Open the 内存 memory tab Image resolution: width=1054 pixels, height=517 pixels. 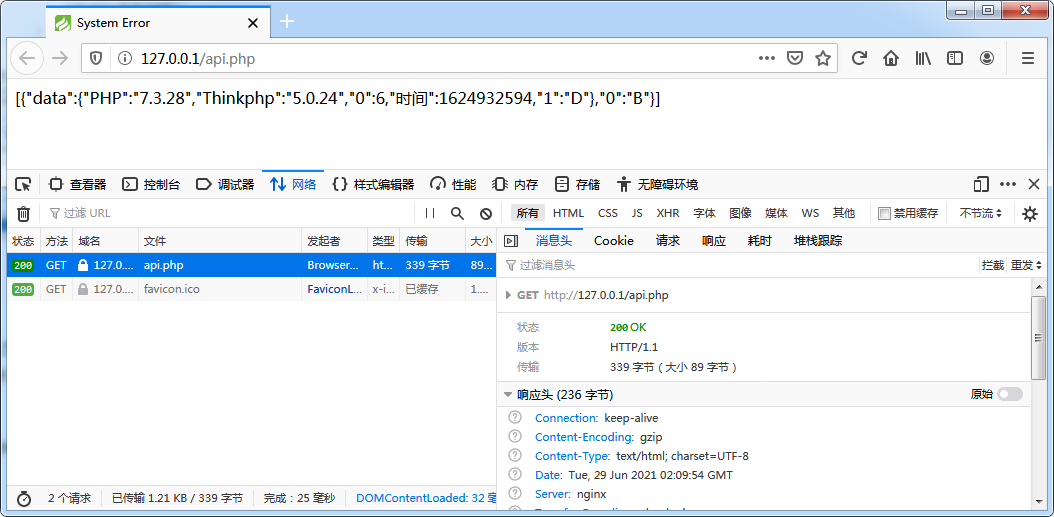[x=515, y=184]
